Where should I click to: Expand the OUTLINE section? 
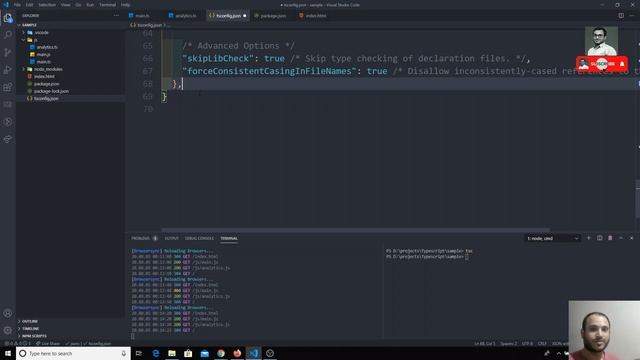[30, 321]
